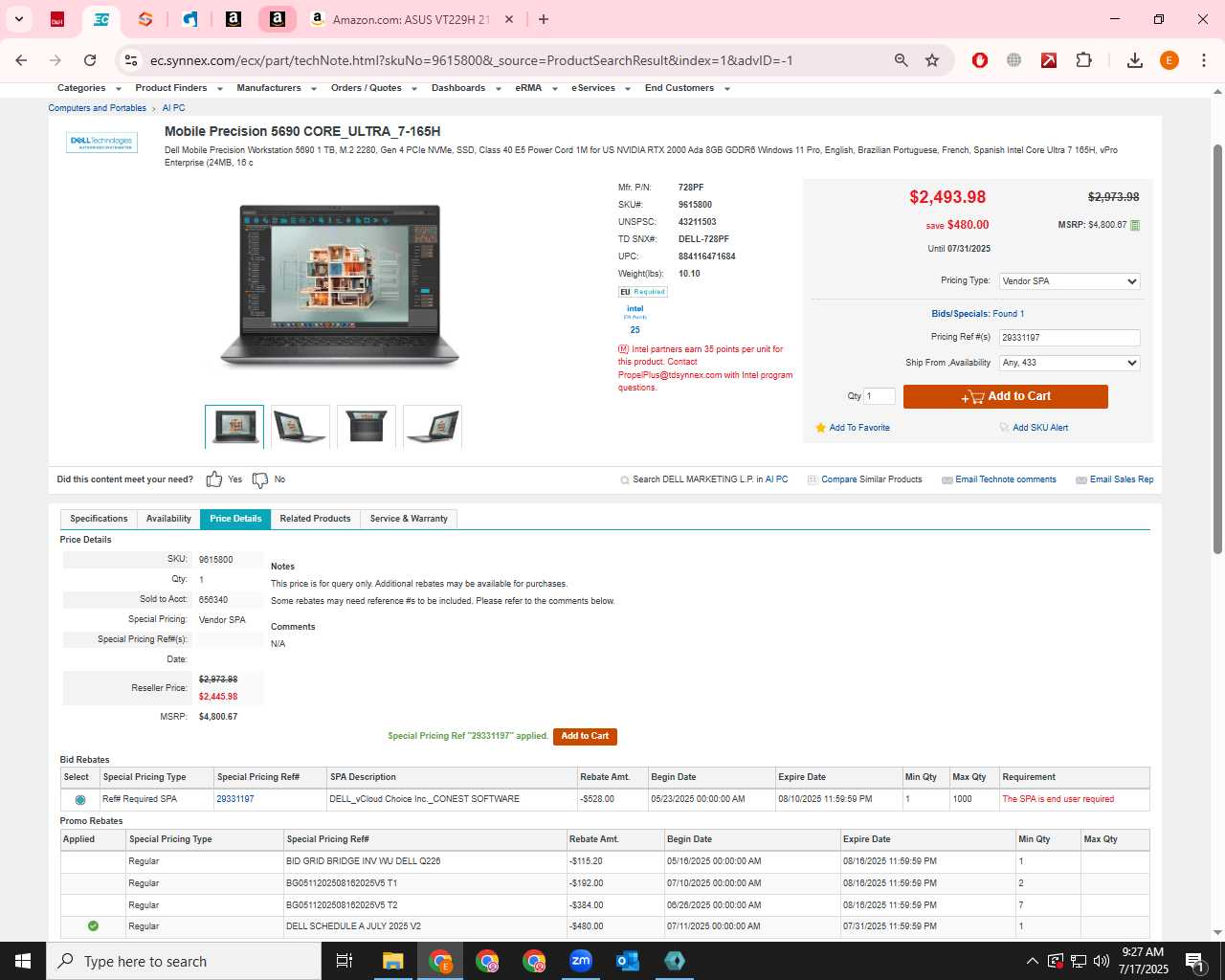Open the profile avatar E
This screenshot has width=1225, height=980.
(x=1169, y=60)
